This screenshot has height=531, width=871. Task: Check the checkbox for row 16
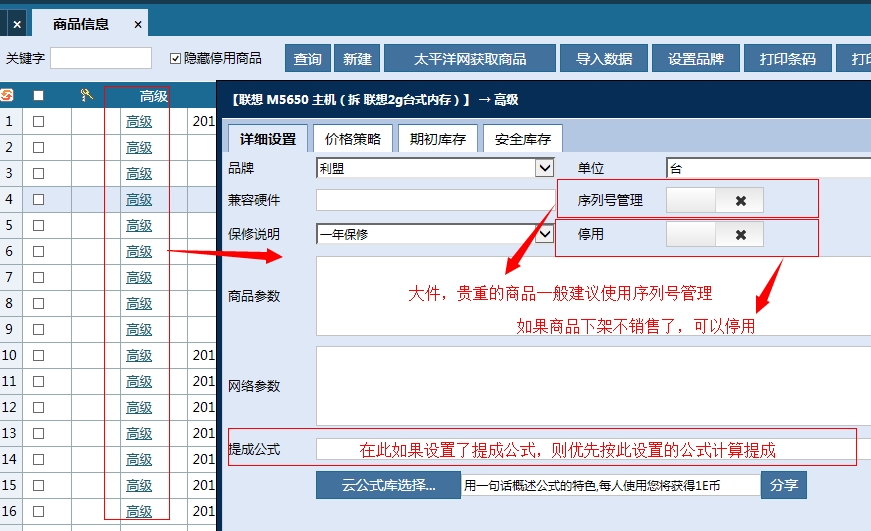[38, 512]
